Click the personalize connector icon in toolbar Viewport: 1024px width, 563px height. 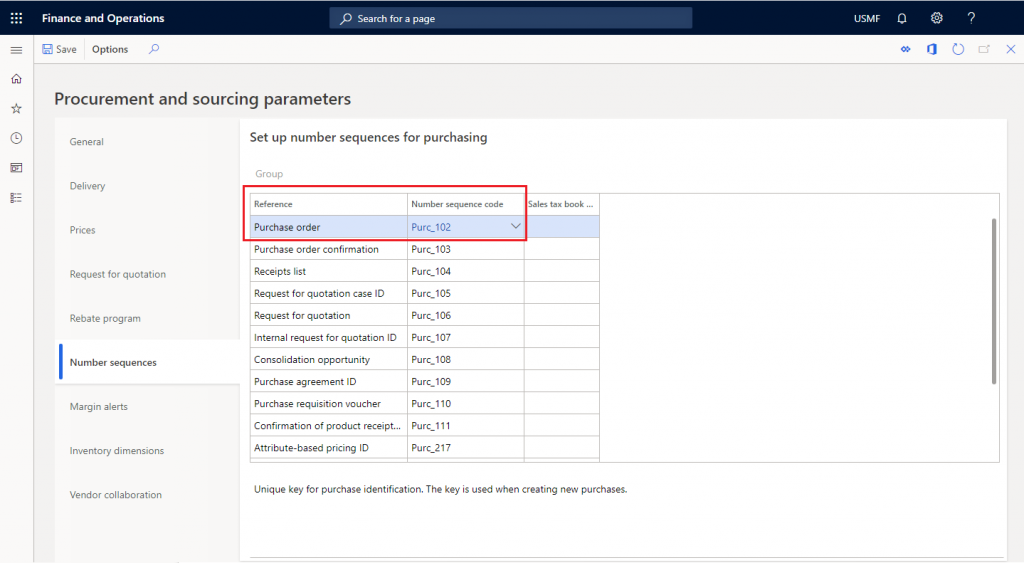click(905, 49)
